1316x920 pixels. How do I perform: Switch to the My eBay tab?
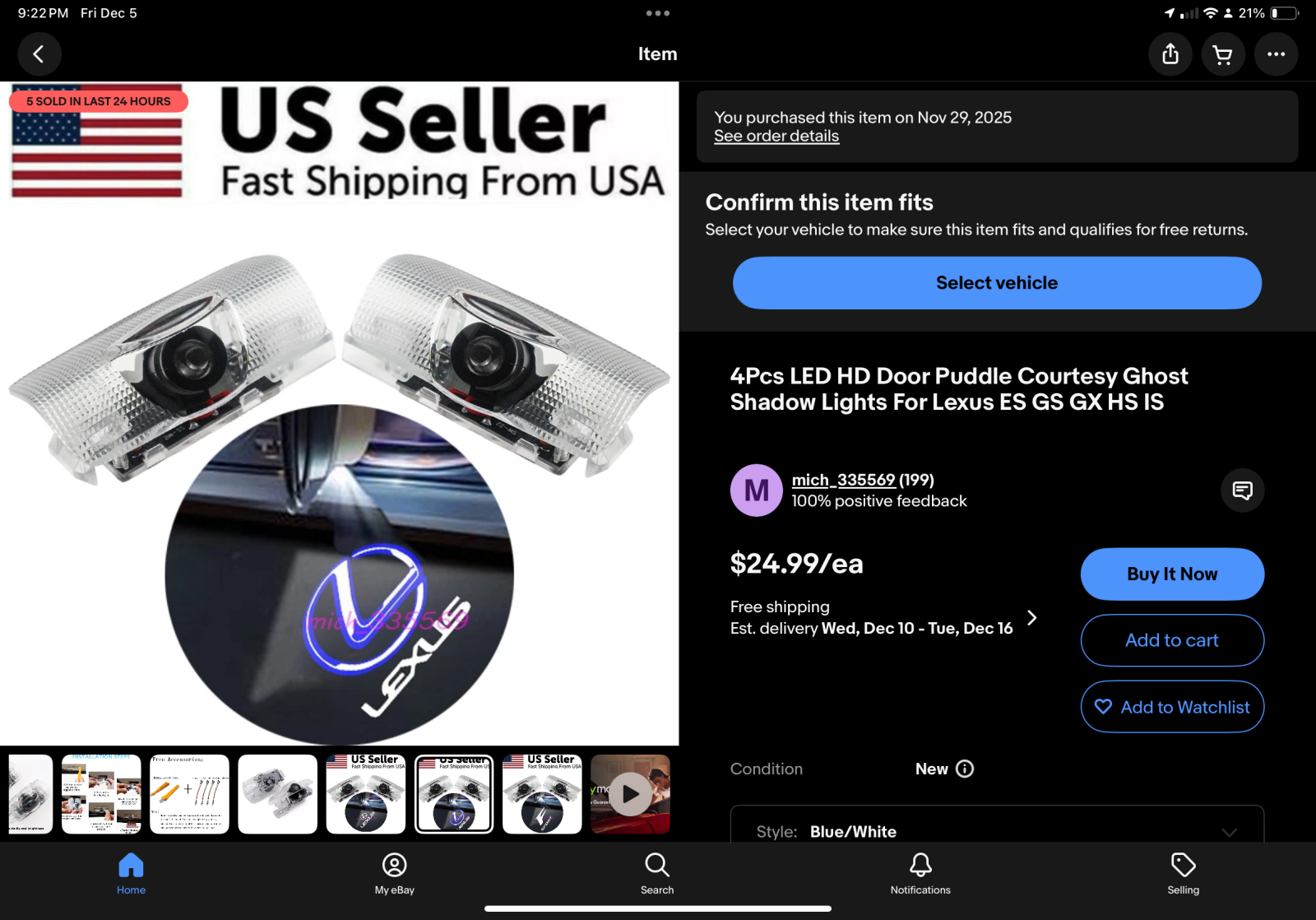tap(395, 874)
